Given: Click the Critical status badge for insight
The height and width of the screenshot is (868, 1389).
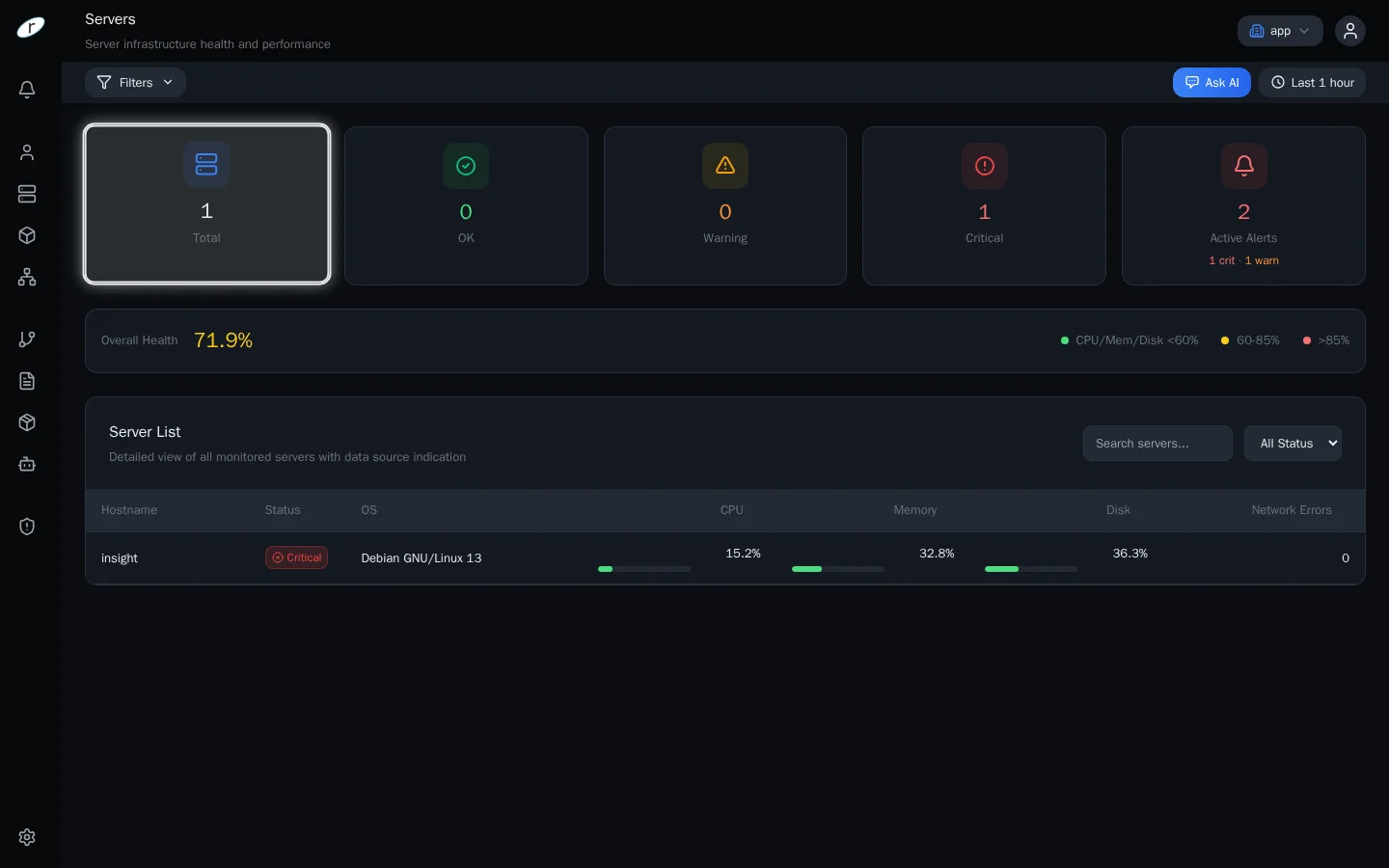Looking at the screenshot, I should point(296,557).
